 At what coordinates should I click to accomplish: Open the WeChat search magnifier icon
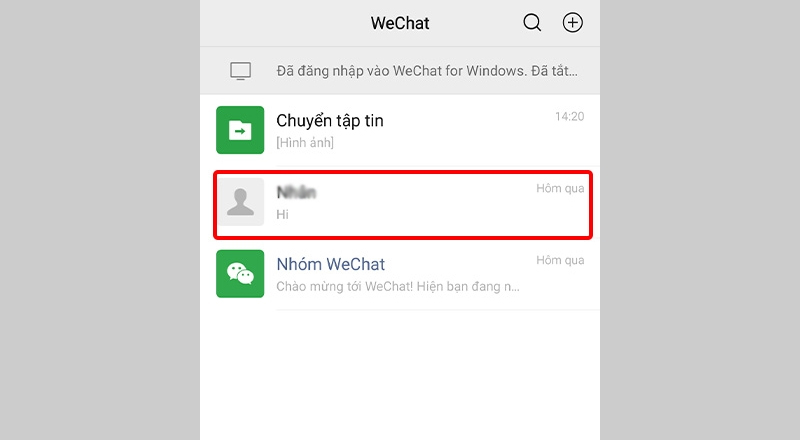[532, 22]
